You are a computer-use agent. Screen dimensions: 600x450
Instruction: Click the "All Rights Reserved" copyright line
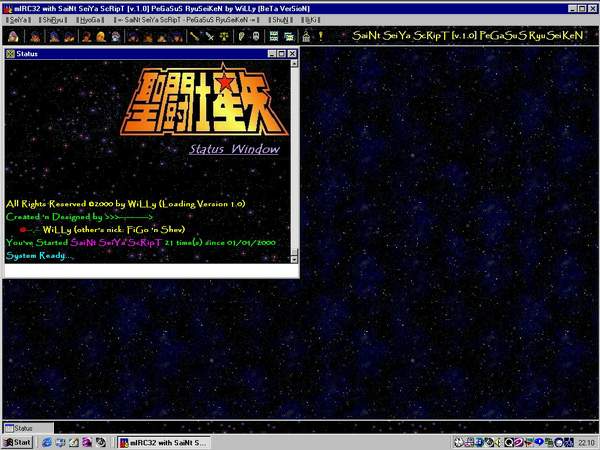click(126, 204)
